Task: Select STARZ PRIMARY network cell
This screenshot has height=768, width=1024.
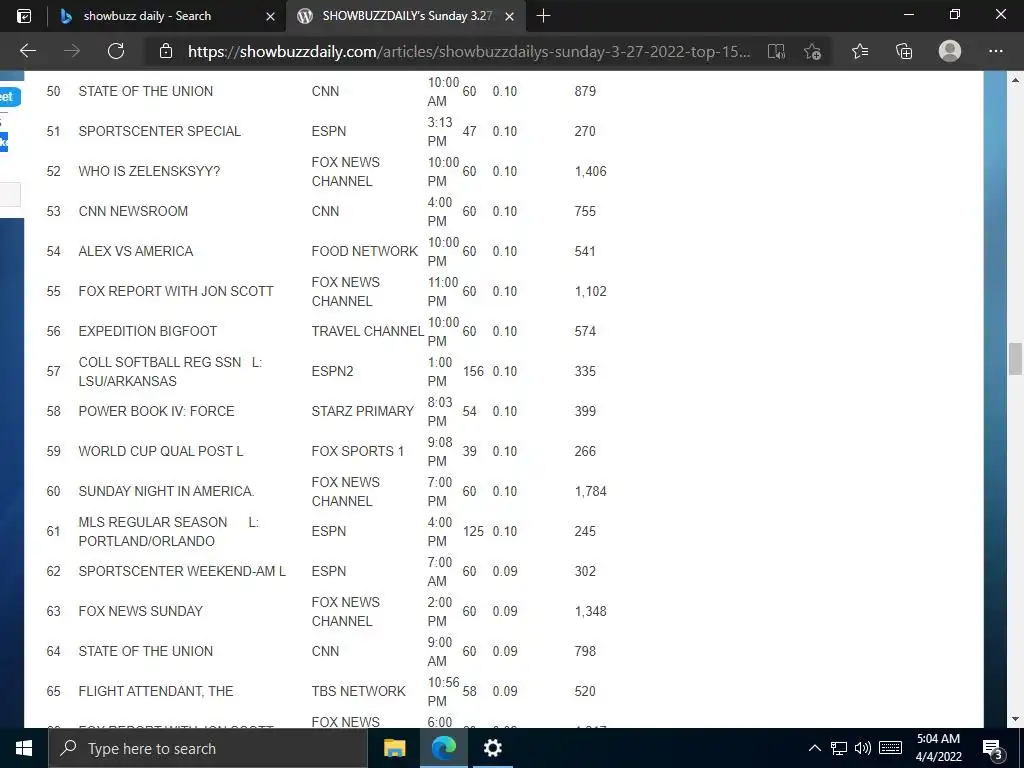Action: click(x=362, y=411)
